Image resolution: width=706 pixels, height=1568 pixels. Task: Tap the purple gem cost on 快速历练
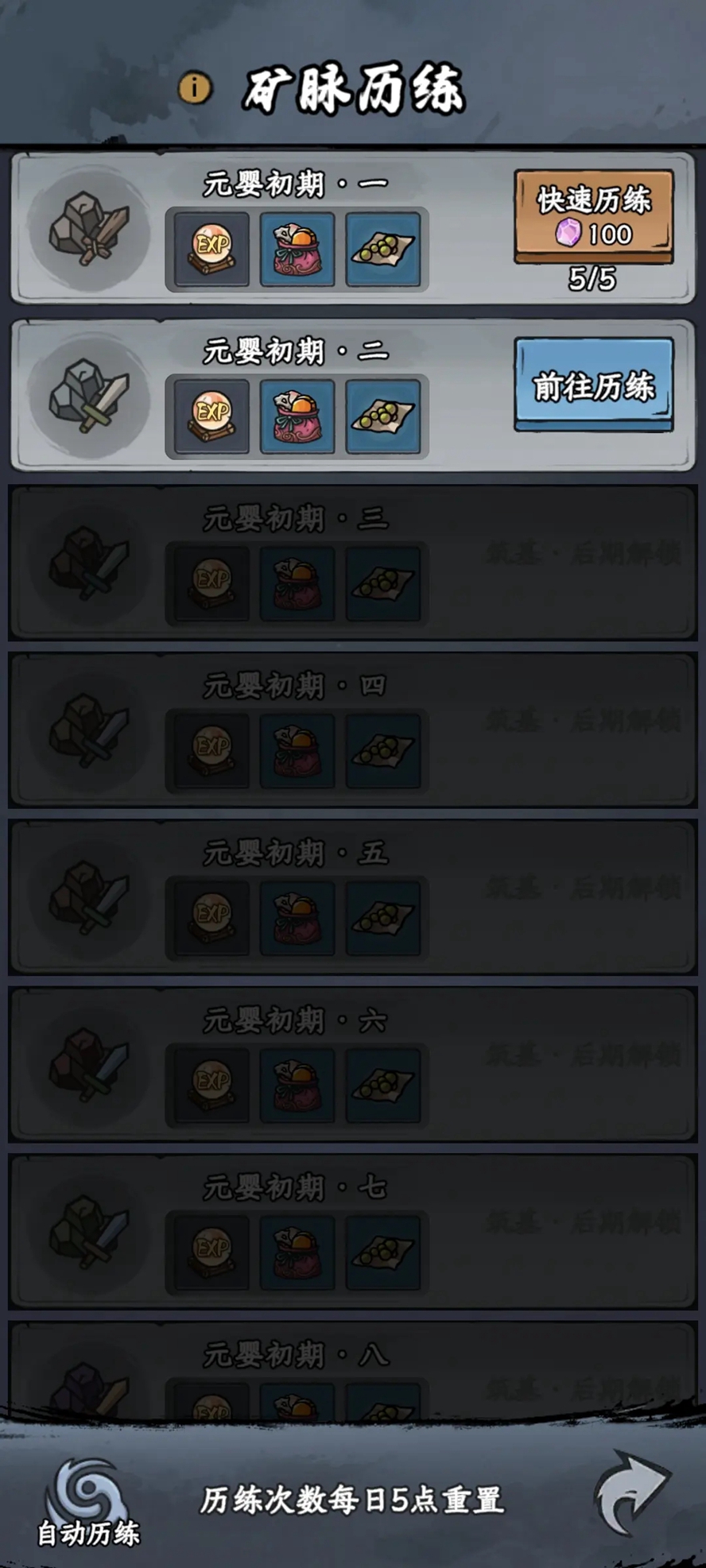(568, 234)
